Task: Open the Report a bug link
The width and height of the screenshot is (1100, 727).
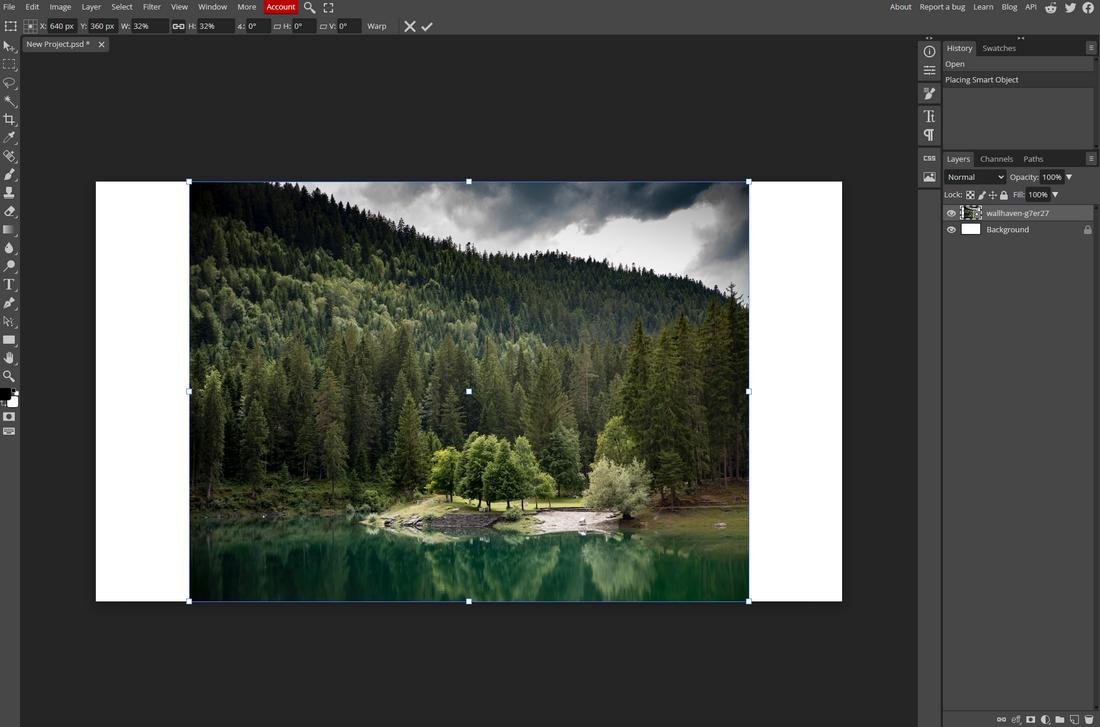Action: point(942,7)
